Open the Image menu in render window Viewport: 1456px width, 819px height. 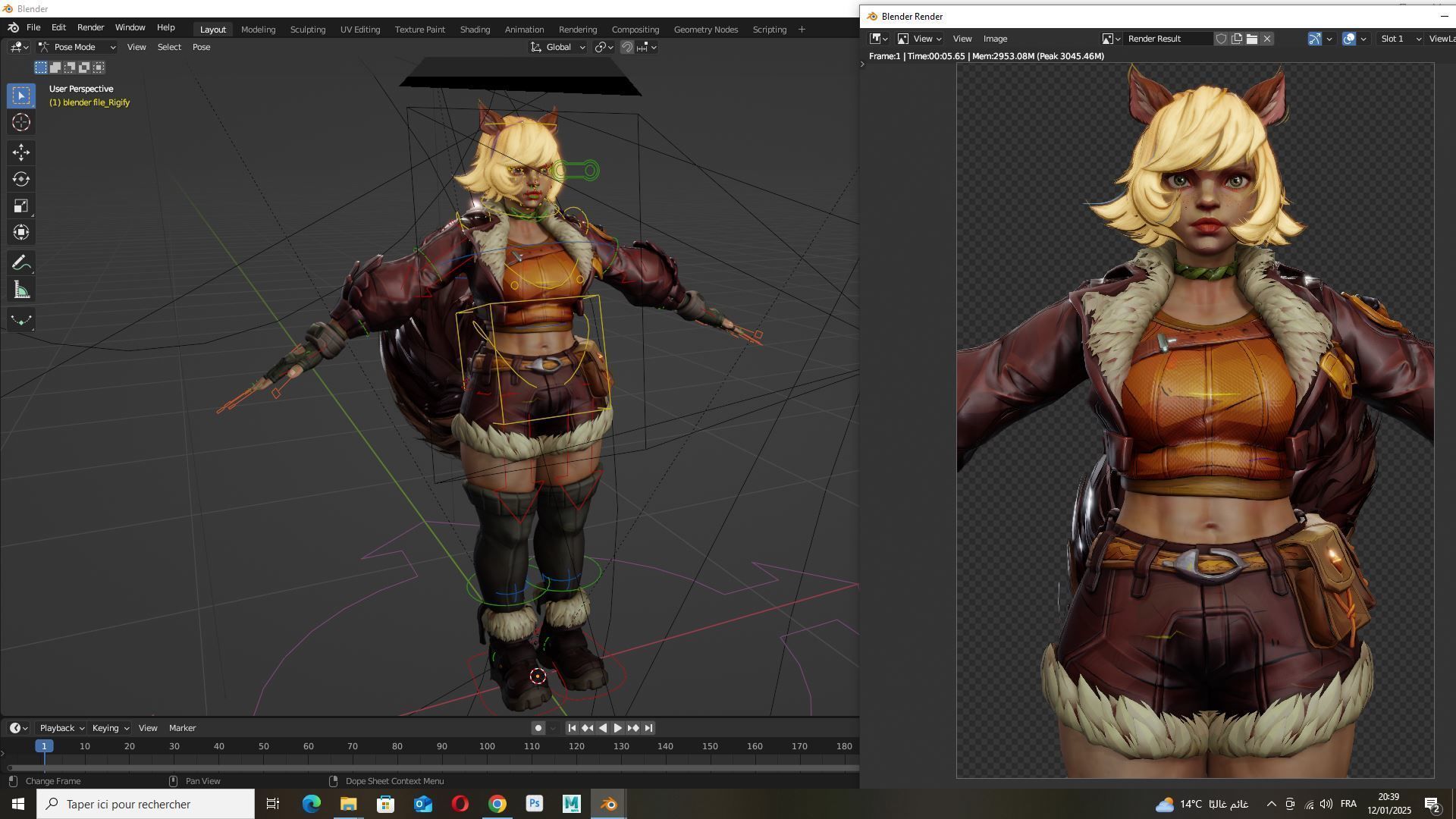995,39
